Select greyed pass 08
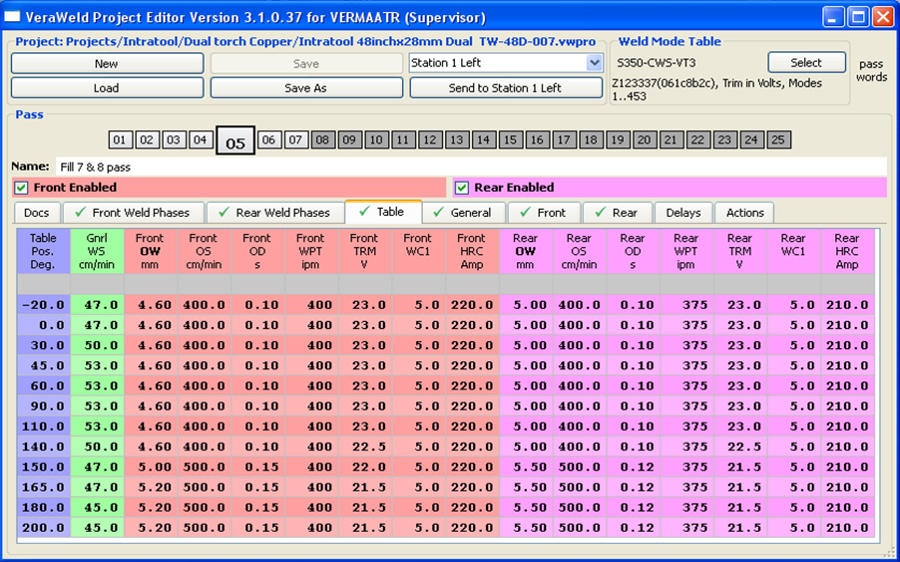Screen dimensions: 900x562 click(x=323, y=139)
